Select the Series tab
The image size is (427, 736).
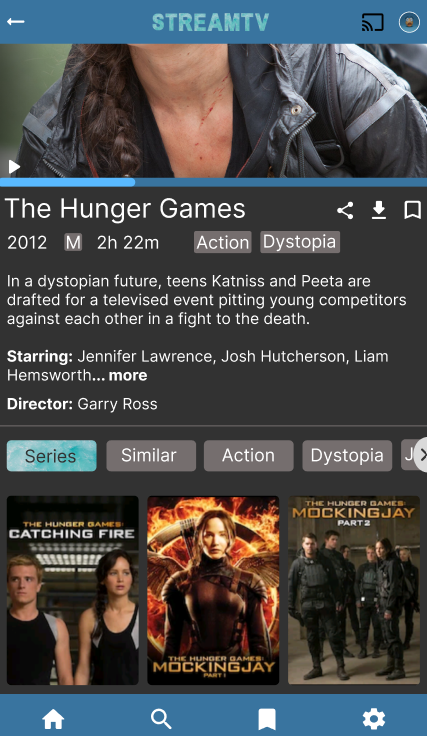point(52,456)
